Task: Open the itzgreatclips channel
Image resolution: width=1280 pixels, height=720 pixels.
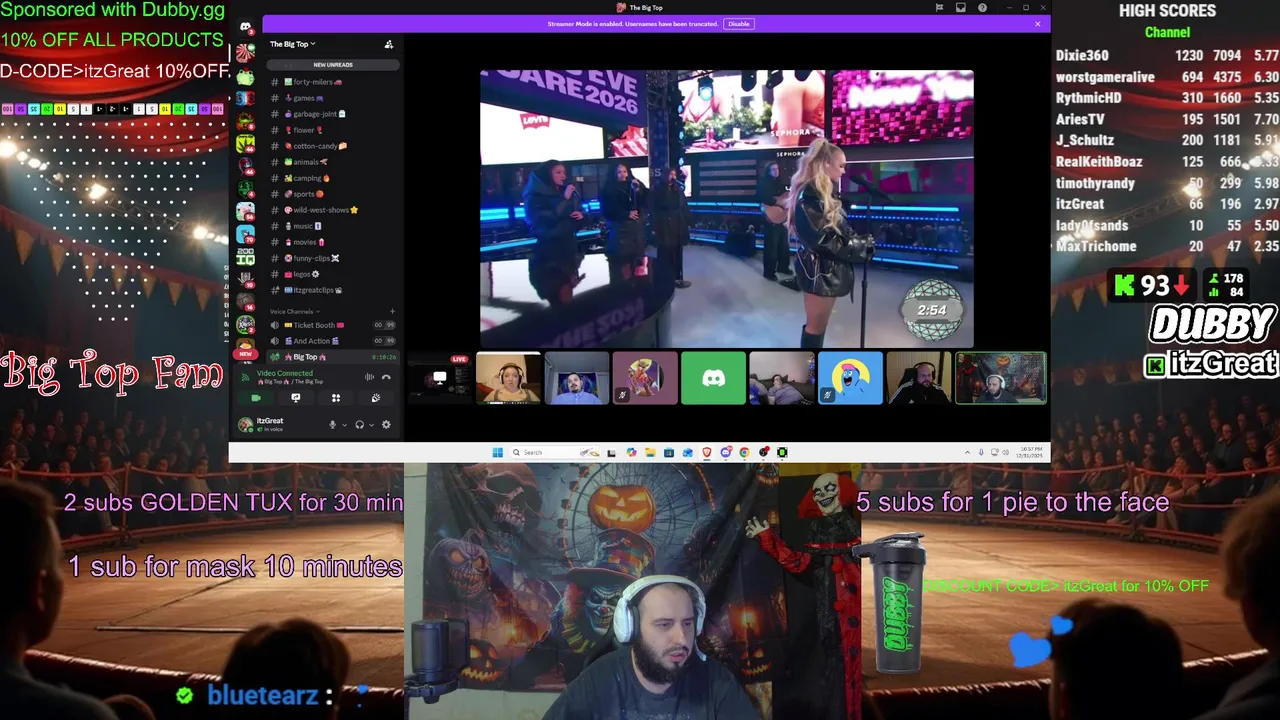Action: click(331, 290)
